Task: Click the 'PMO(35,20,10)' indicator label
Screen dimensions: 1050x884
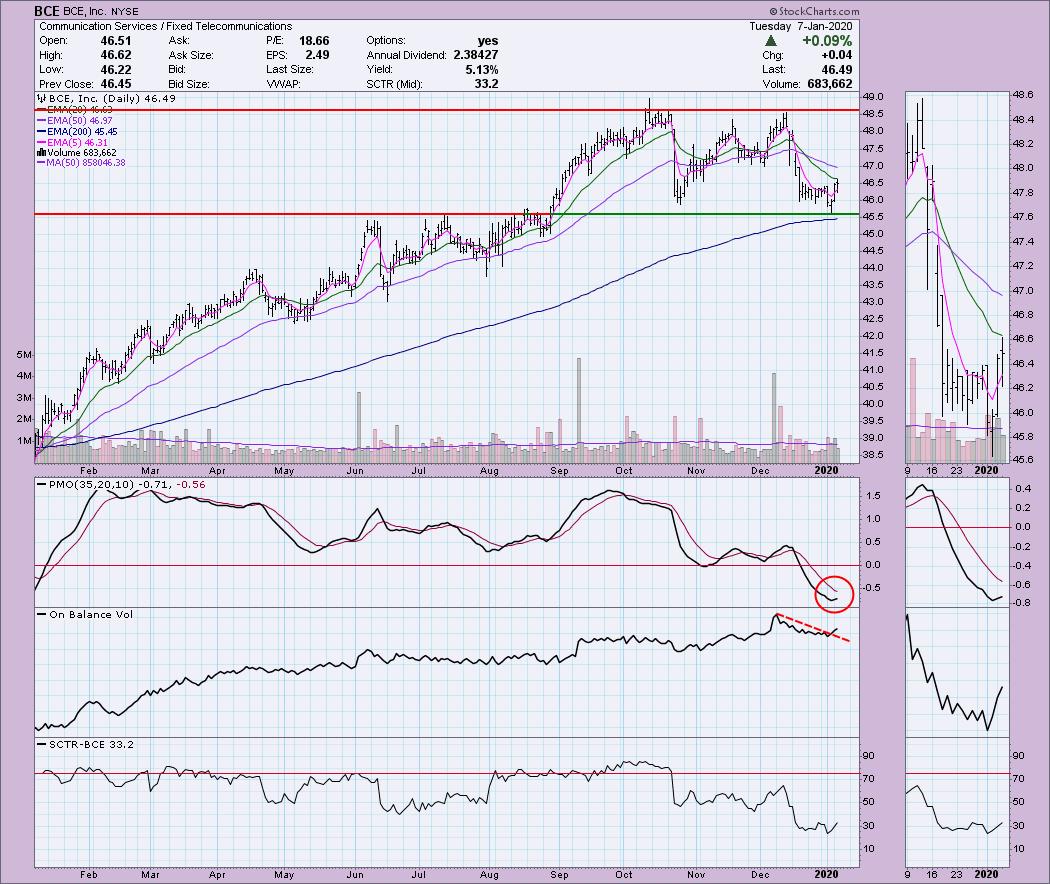Action: tap(94, 484)
